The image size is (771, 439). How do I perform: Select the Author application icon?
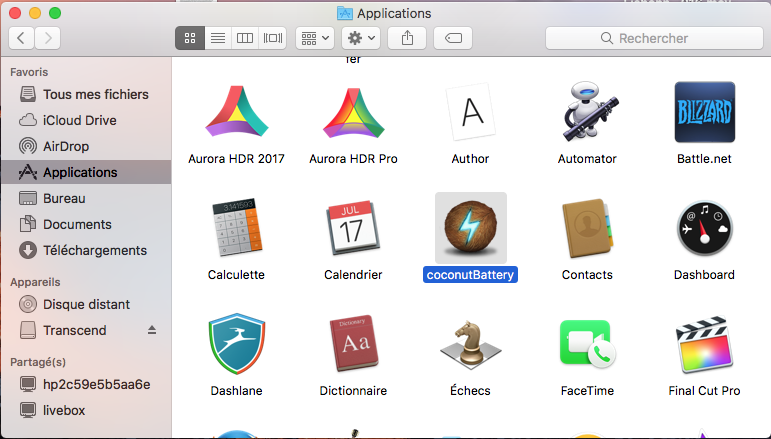coord(471,113)
